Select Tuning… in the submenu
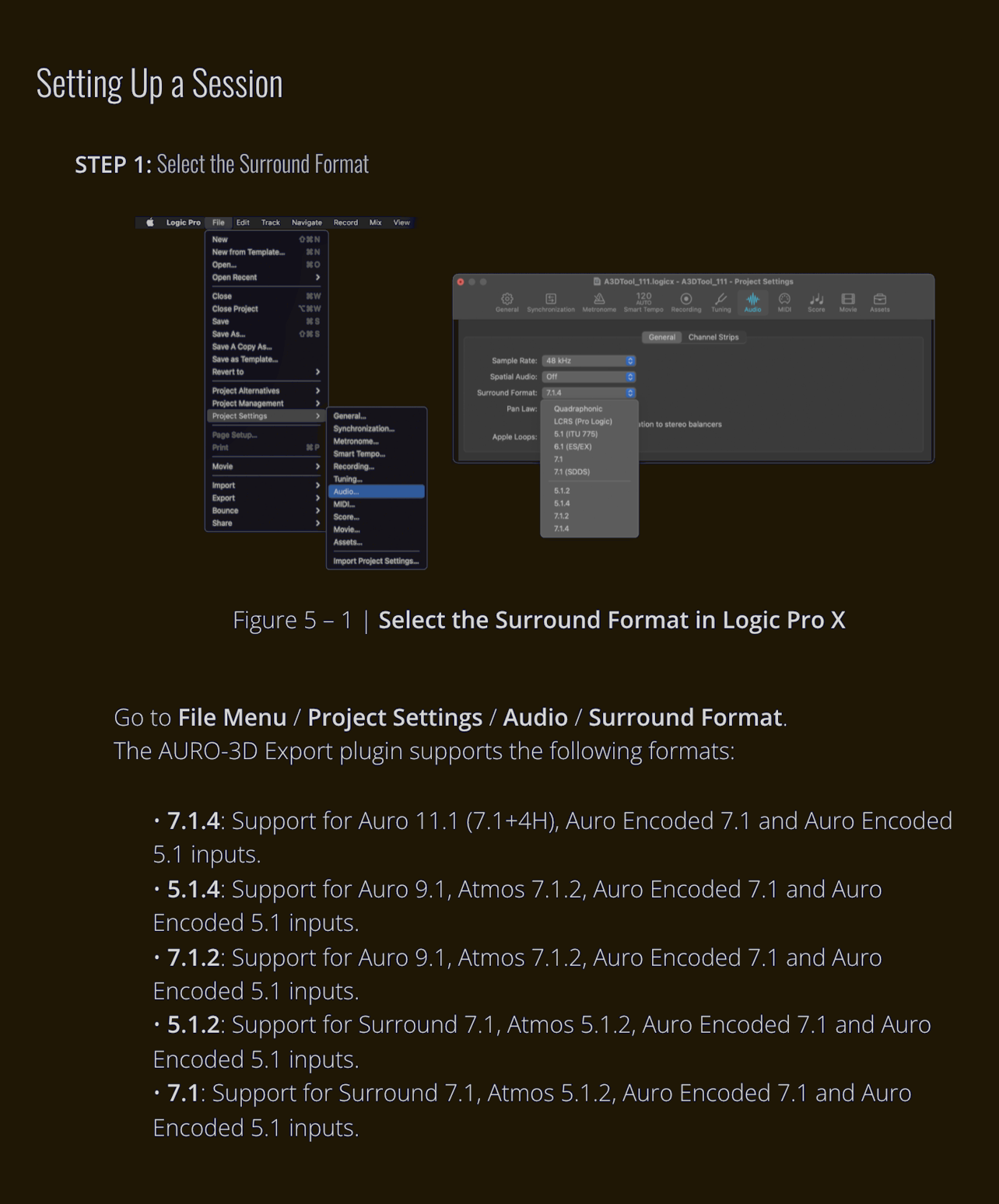 [x=377, y=479]
